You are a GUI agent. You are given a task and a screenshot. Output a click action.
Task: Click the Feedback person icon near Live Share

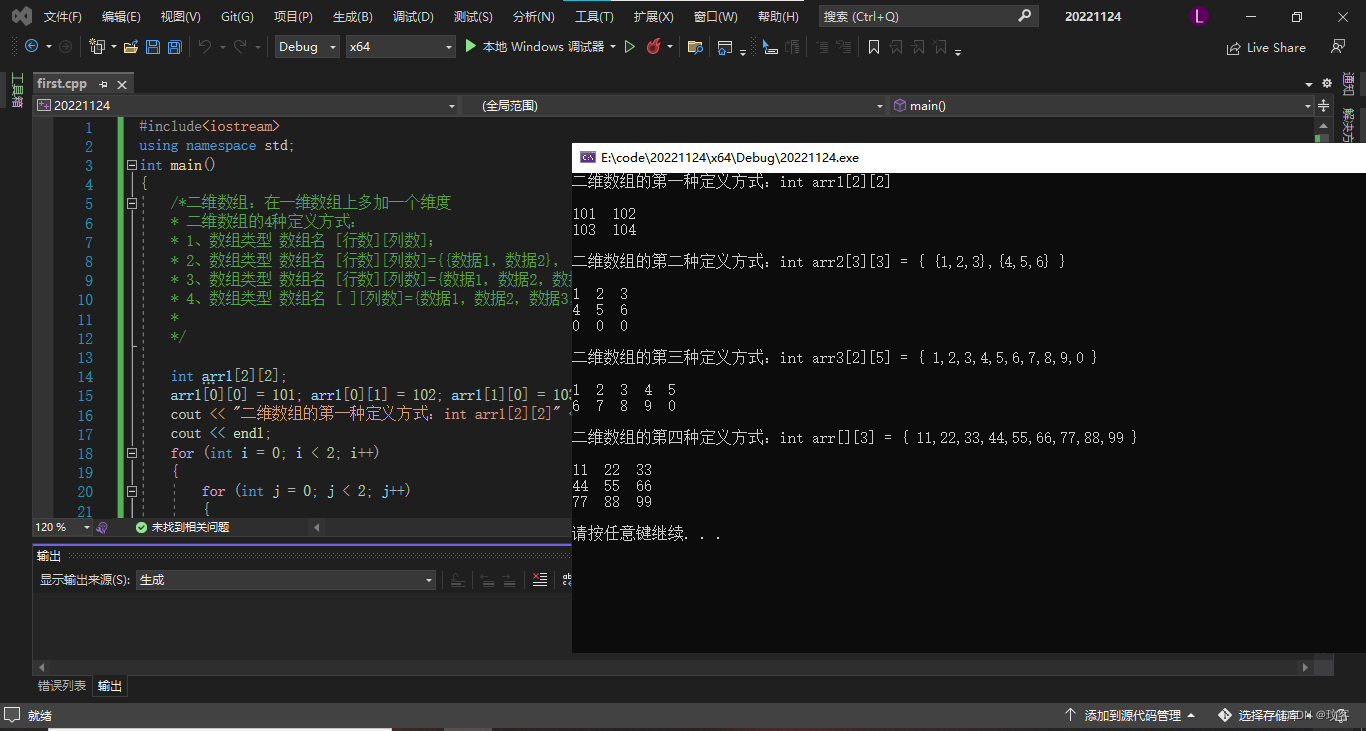pyautogui.click(x=1338, y=47)
